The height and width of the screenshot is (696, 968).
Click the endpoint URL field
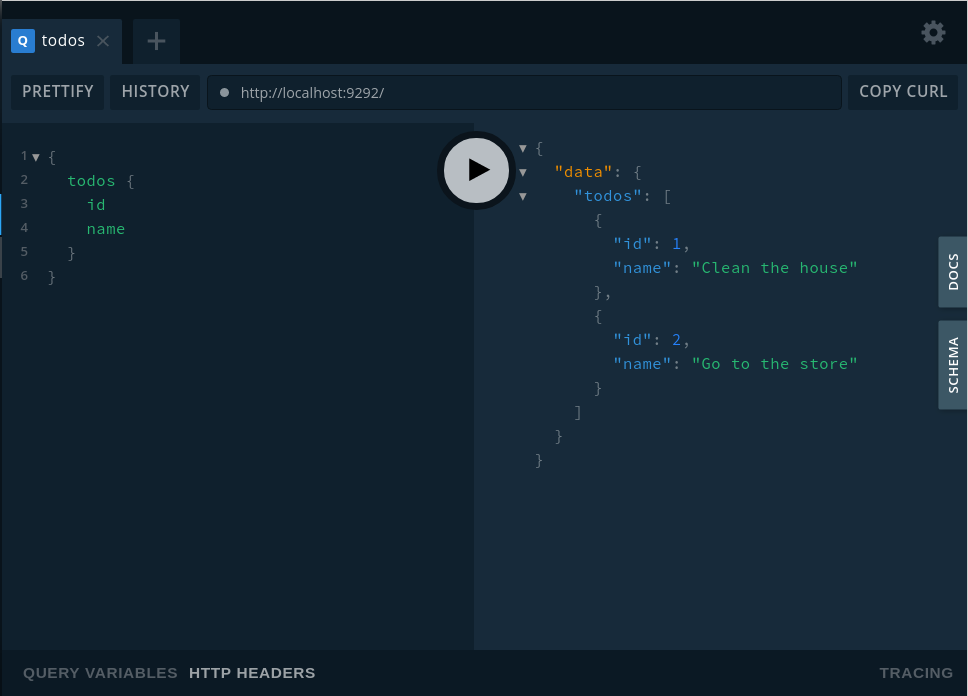click(530, 92)
